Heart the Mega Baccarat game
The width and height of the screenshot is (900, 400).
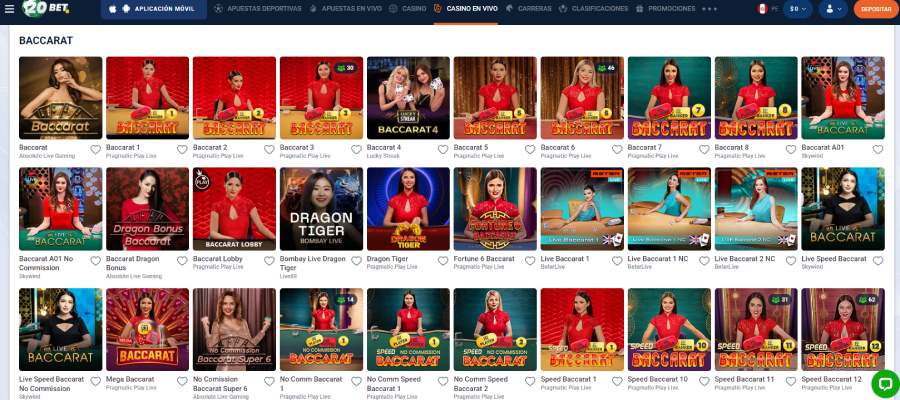point(182,381)
